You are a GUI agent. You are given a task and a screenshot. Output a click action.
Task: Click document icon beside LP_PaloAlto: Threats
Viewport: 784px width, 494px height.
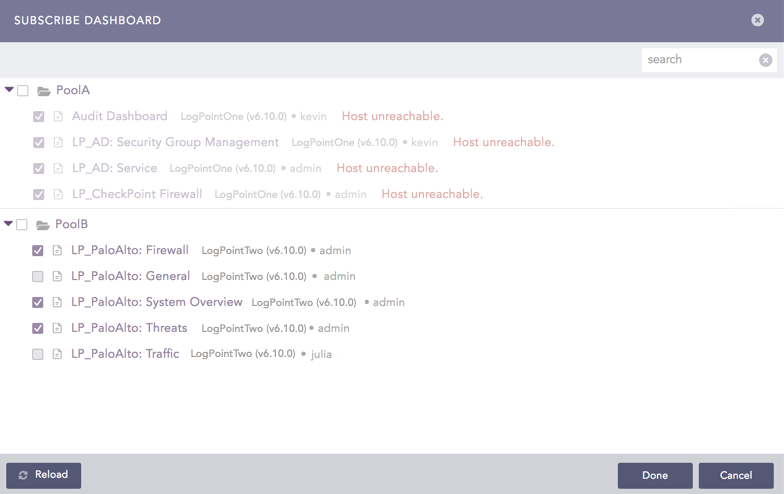coord(58,328)
